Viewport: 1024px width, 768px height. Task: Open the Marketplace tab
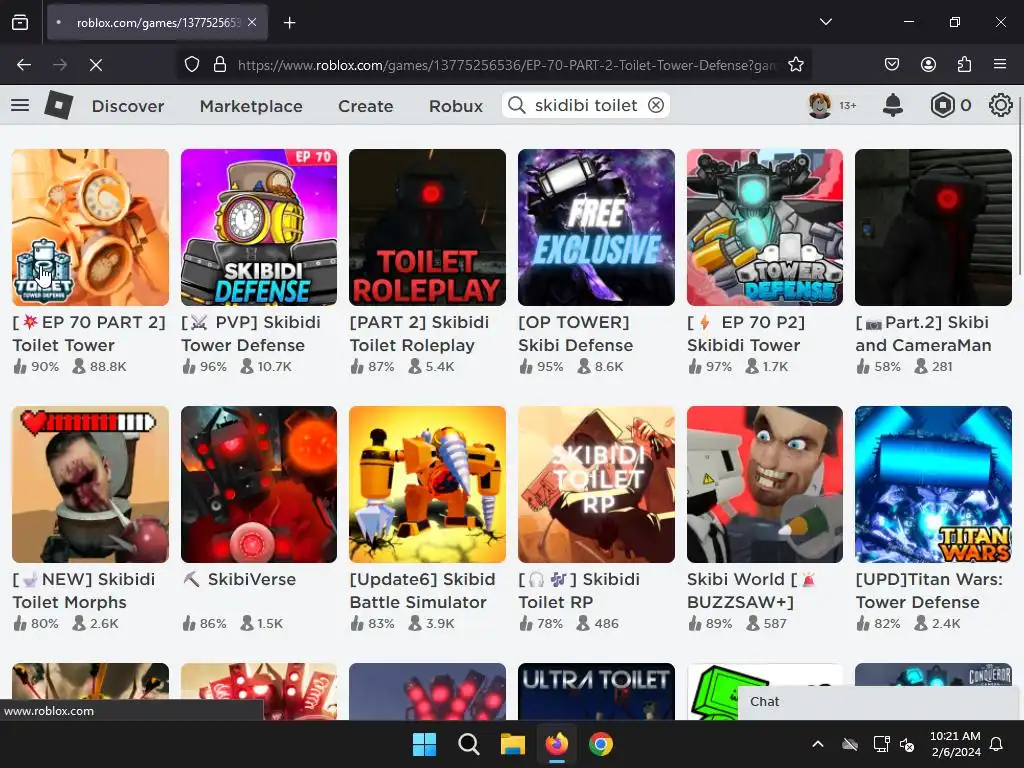[251, 106]
